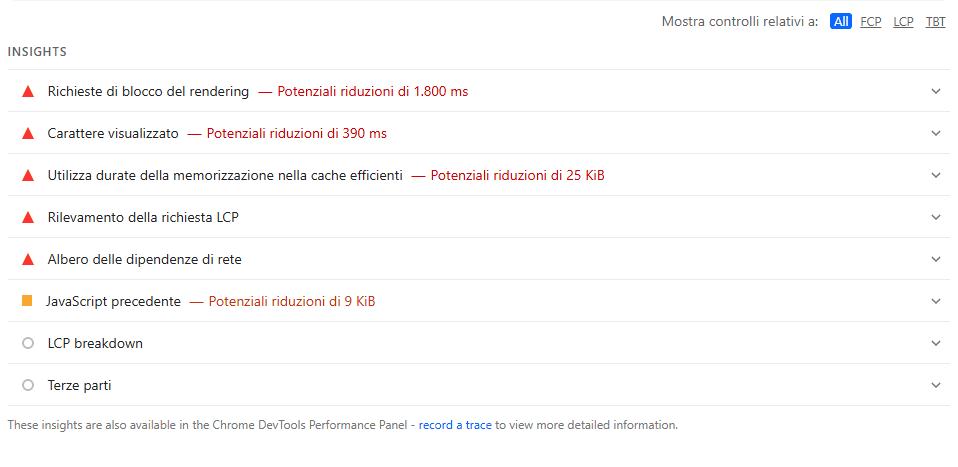This screenshot has height=467, width=958.
Task: Expand the Carattere visualizzato chevron
Action: pyautogui.click(x=936, y=133)
